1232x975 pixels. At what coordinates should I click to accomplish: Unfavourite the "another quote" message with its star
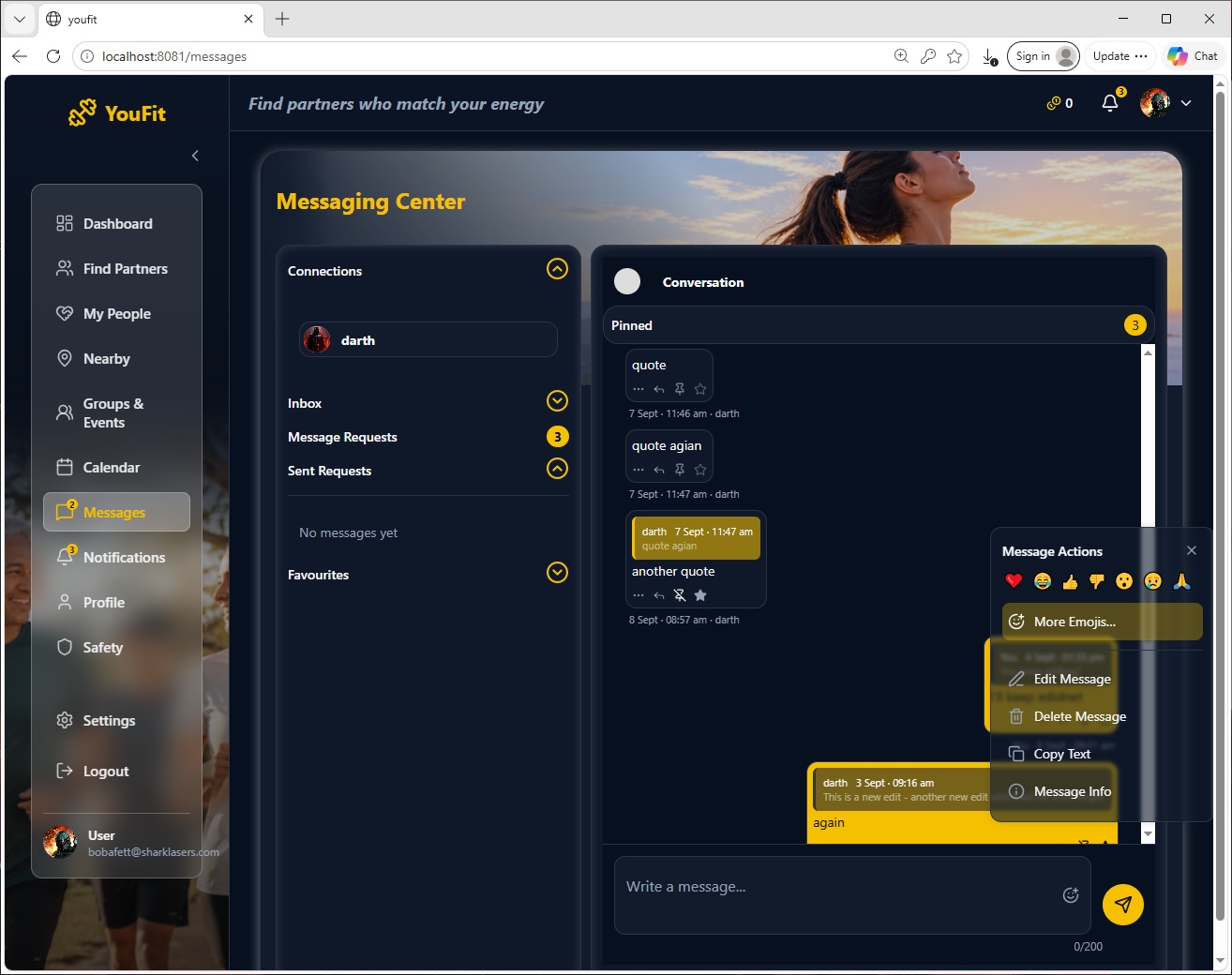coord(700,595)
